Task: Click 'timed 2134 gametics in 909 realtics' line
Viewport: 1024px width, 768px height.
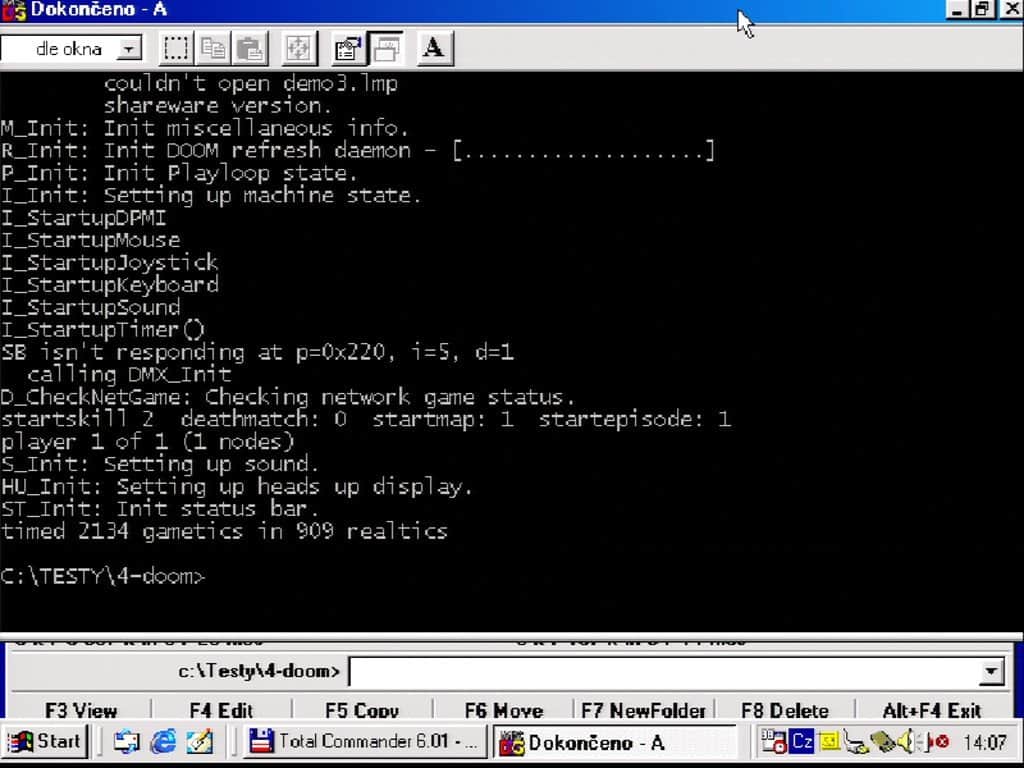Action: (224, 531)
